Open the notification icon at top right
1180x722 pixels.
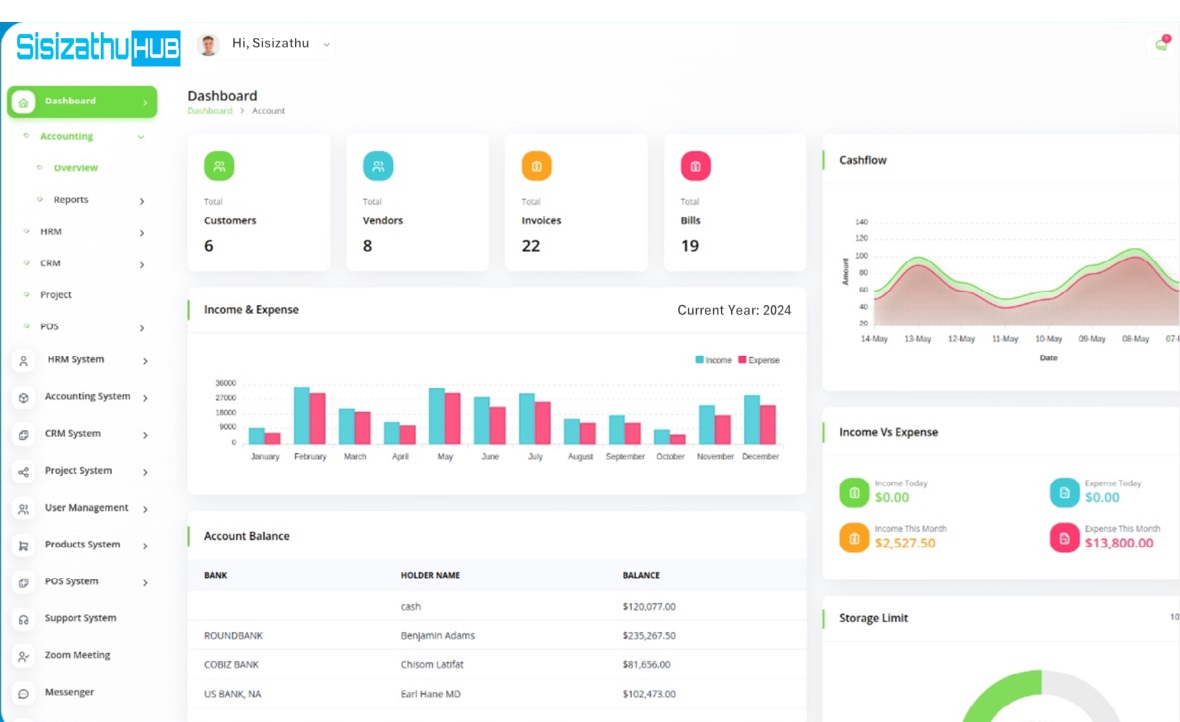pos(1161,44)
